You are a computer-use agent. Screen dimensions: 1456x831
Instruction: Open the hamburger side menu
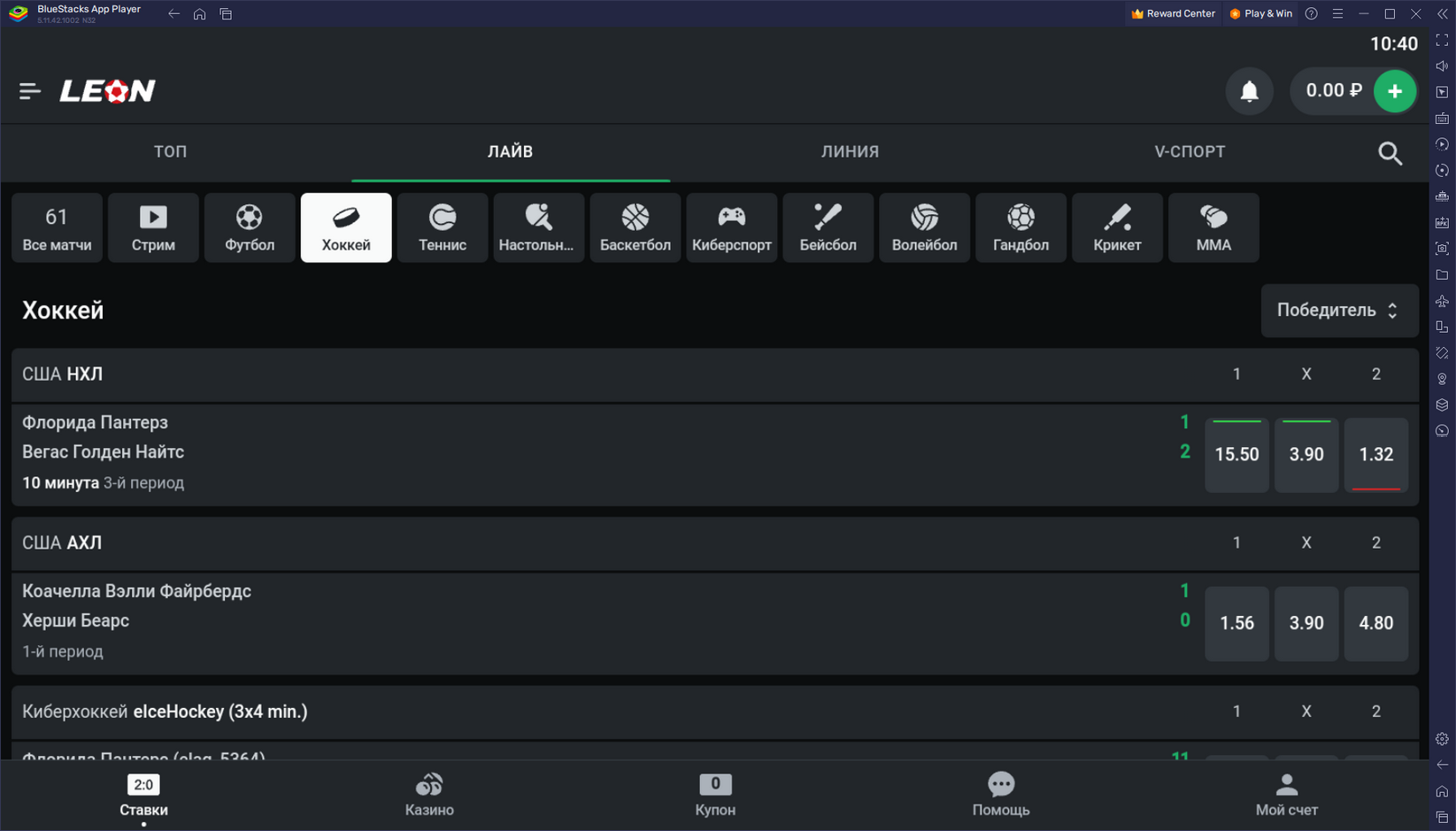pyautogui.click(x=30, y=91)
